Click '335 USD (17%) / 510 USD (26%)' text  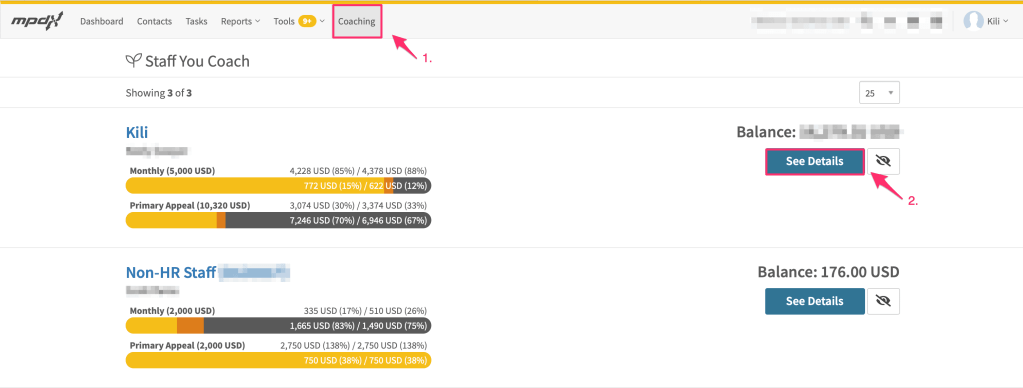pyautogui.click(x=365, y=311)
